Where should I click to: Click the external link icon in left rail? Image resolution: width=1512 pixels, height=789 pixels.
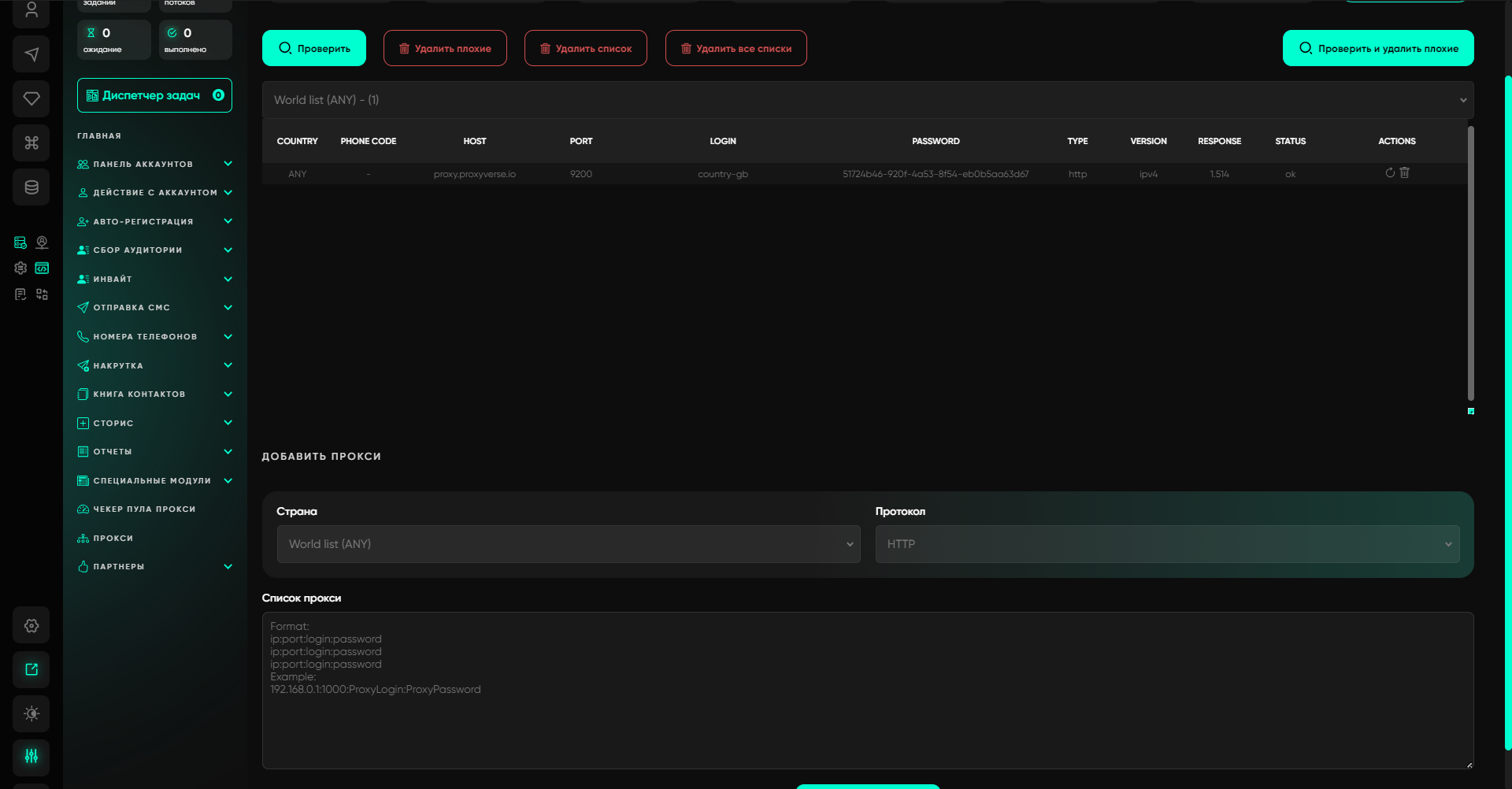point(31,669)
